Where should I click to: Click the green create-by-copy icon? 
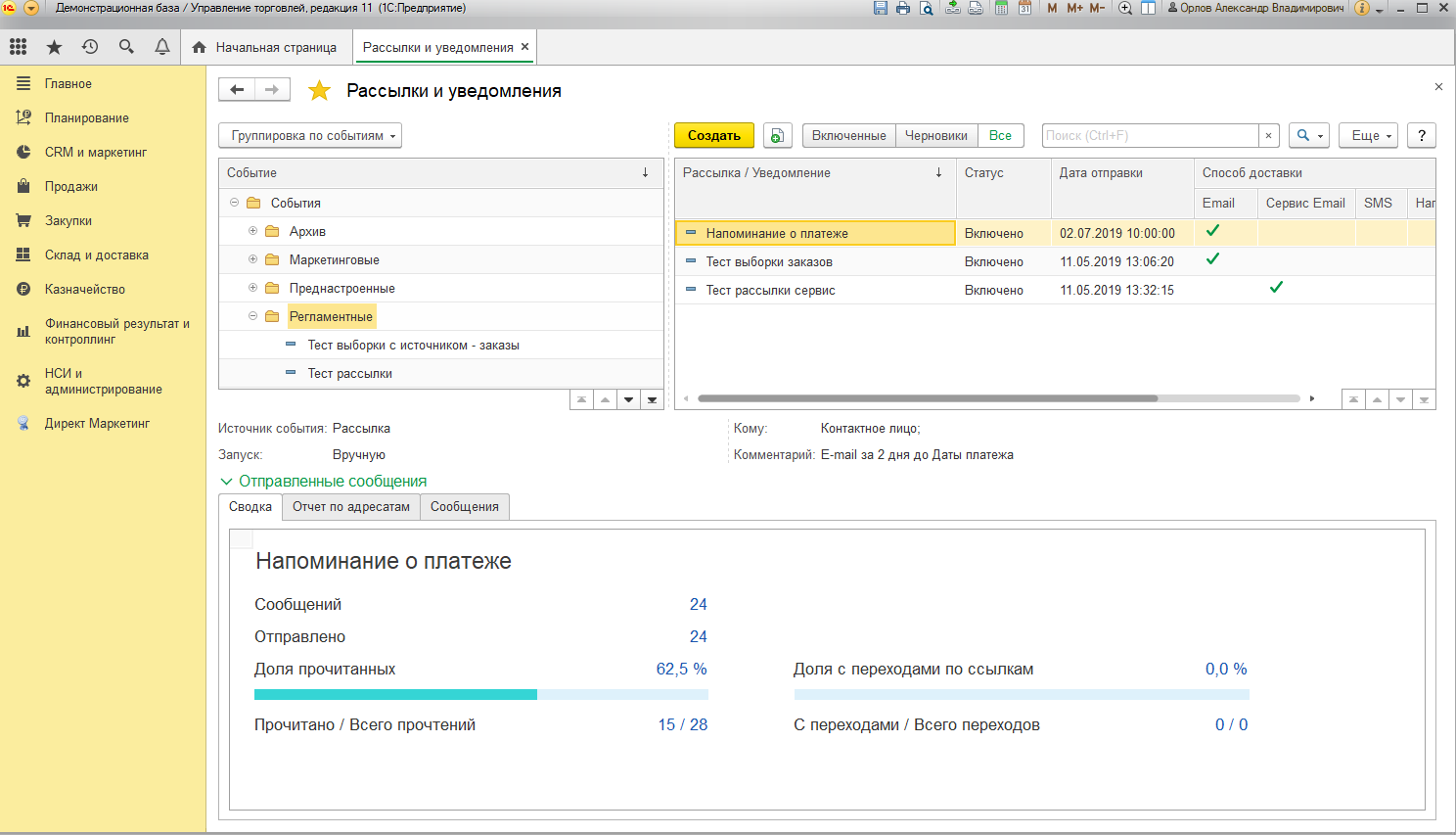[777, 136]
